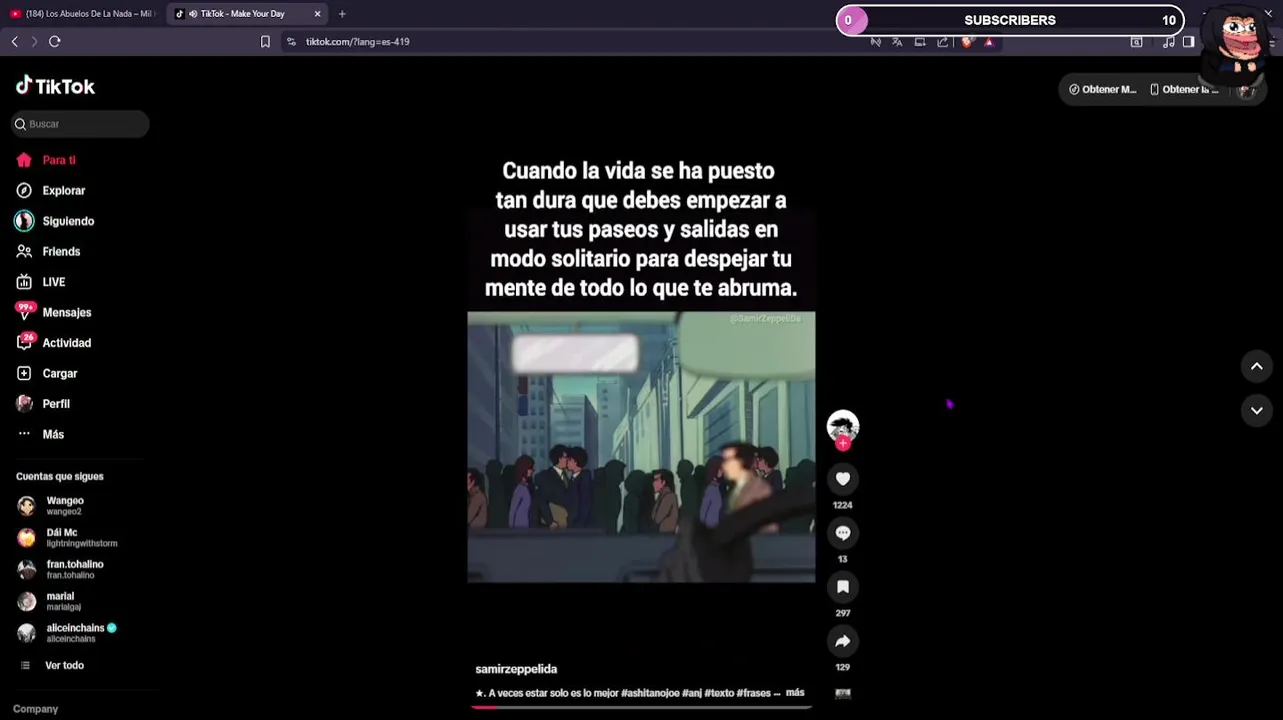Expand the caption by clicking más
This screenshot has height=720, width=1283.
[795, 692]
